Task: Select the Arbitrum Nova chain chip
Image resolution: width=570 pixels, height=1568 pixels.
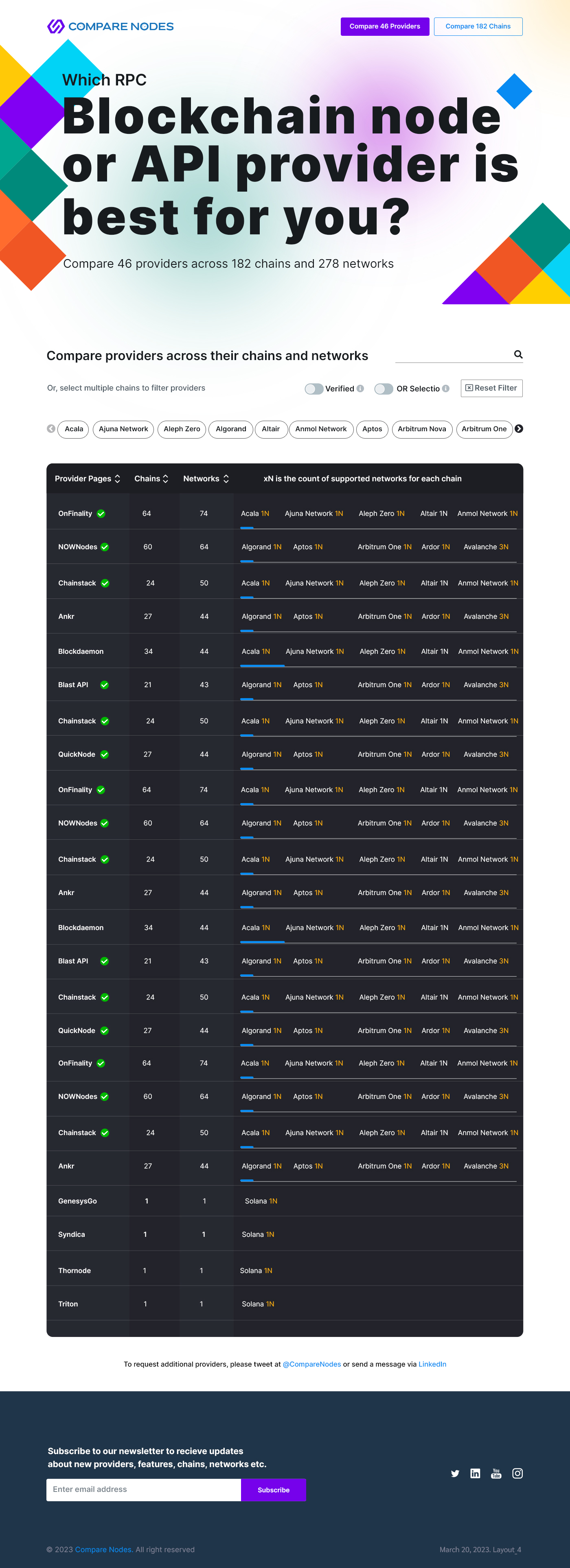Action: point(421,429)
